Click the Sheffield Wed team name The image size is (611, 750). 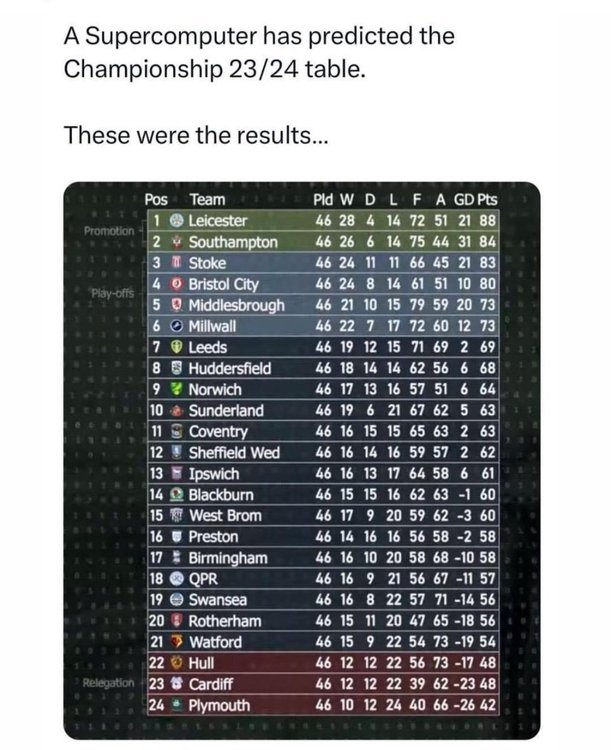pos(234,452)
